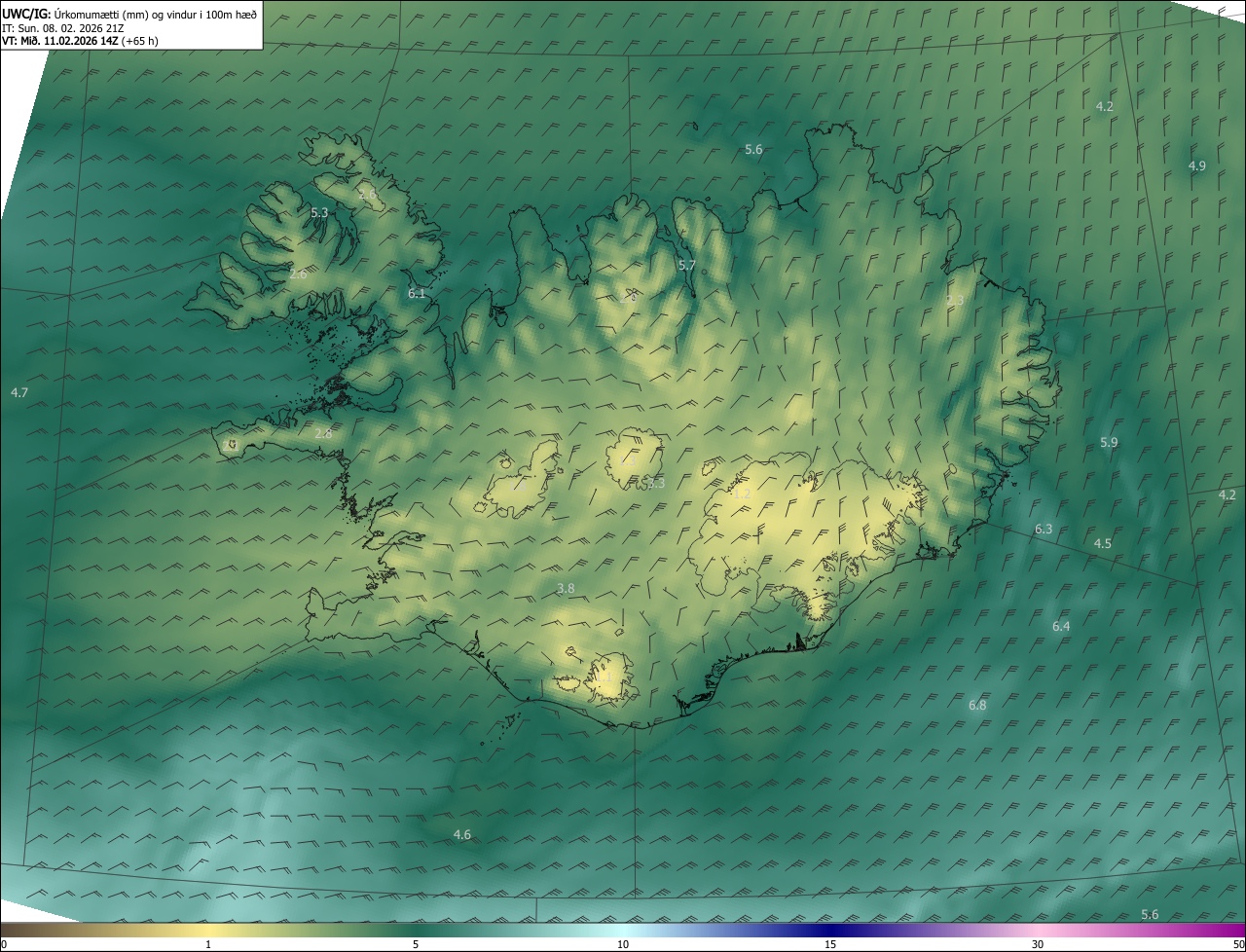The width and height of the screenshot is (1246, 952).
Task: Click the colour scale tick label '15'
Action: coord(830,944)
